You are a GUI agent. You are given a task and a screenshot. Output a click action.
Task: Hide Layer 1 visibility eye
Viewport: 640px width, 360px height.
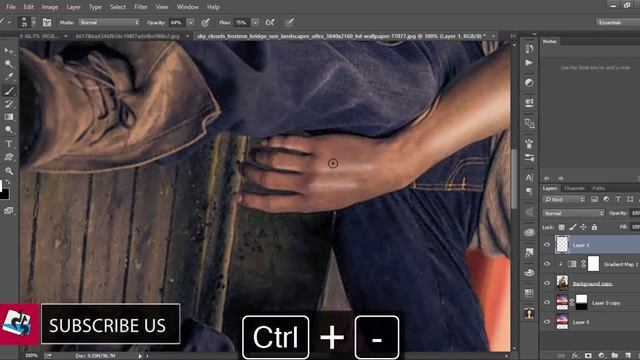547,244
